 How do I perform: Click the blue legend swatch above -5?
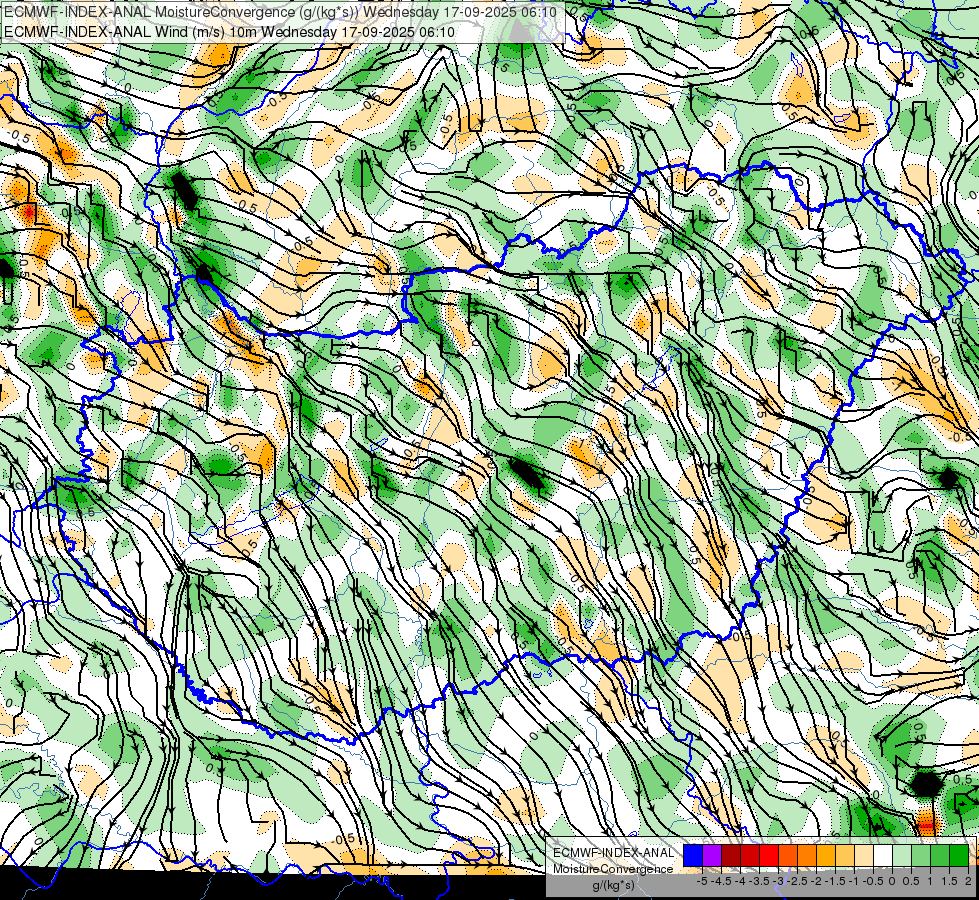click(693, 855)
